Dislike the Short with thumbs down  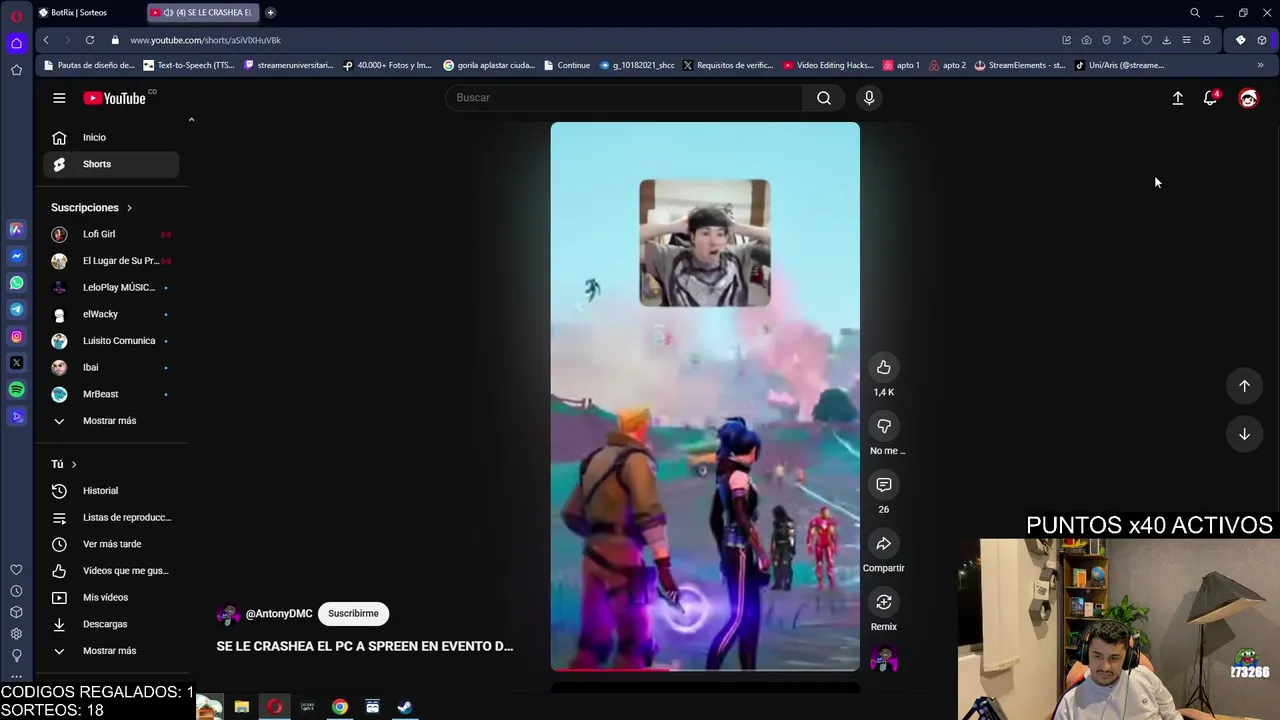884,426
